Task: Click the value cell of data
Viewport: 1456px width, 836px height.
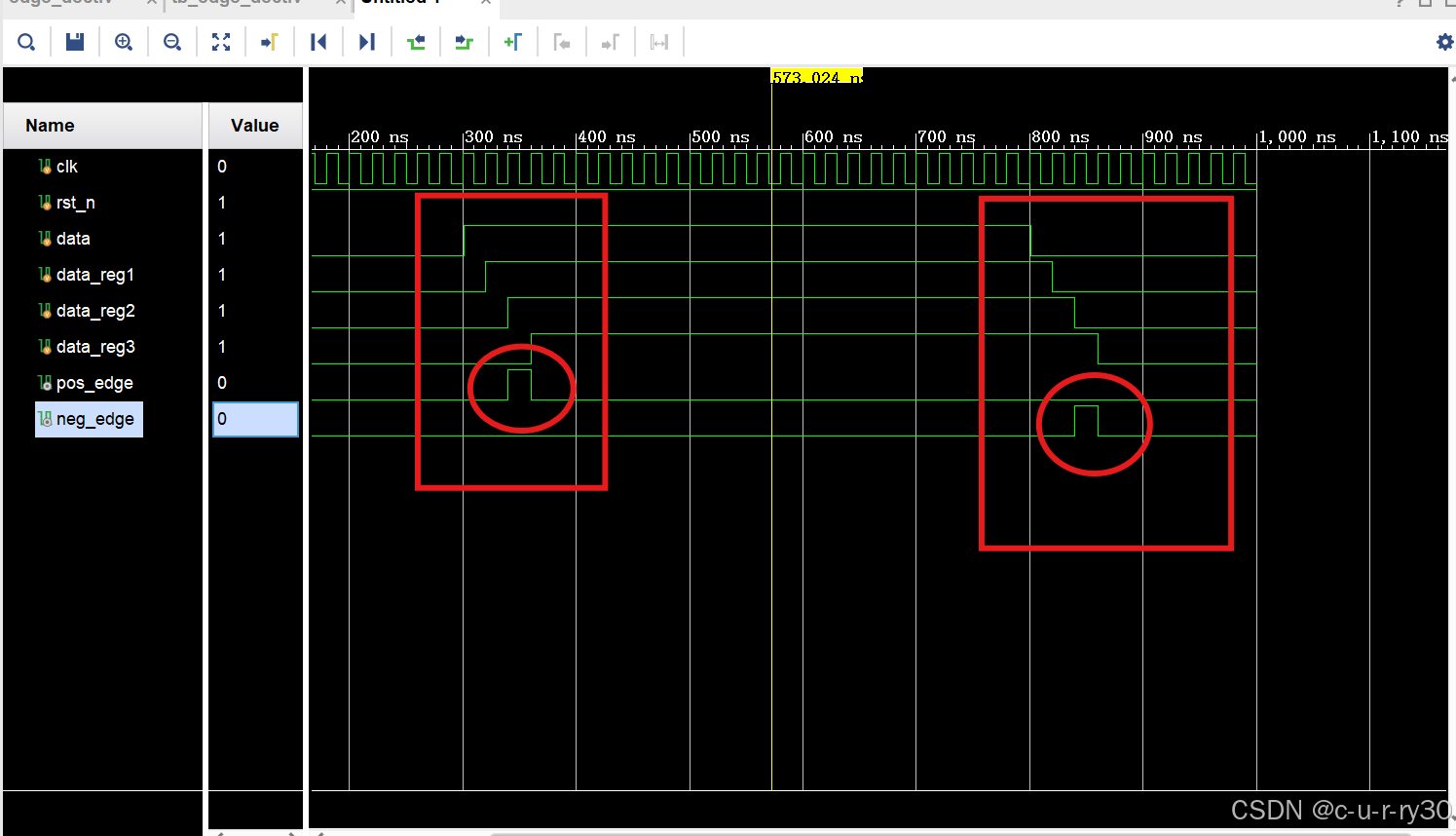Action: tap(255, 239)
